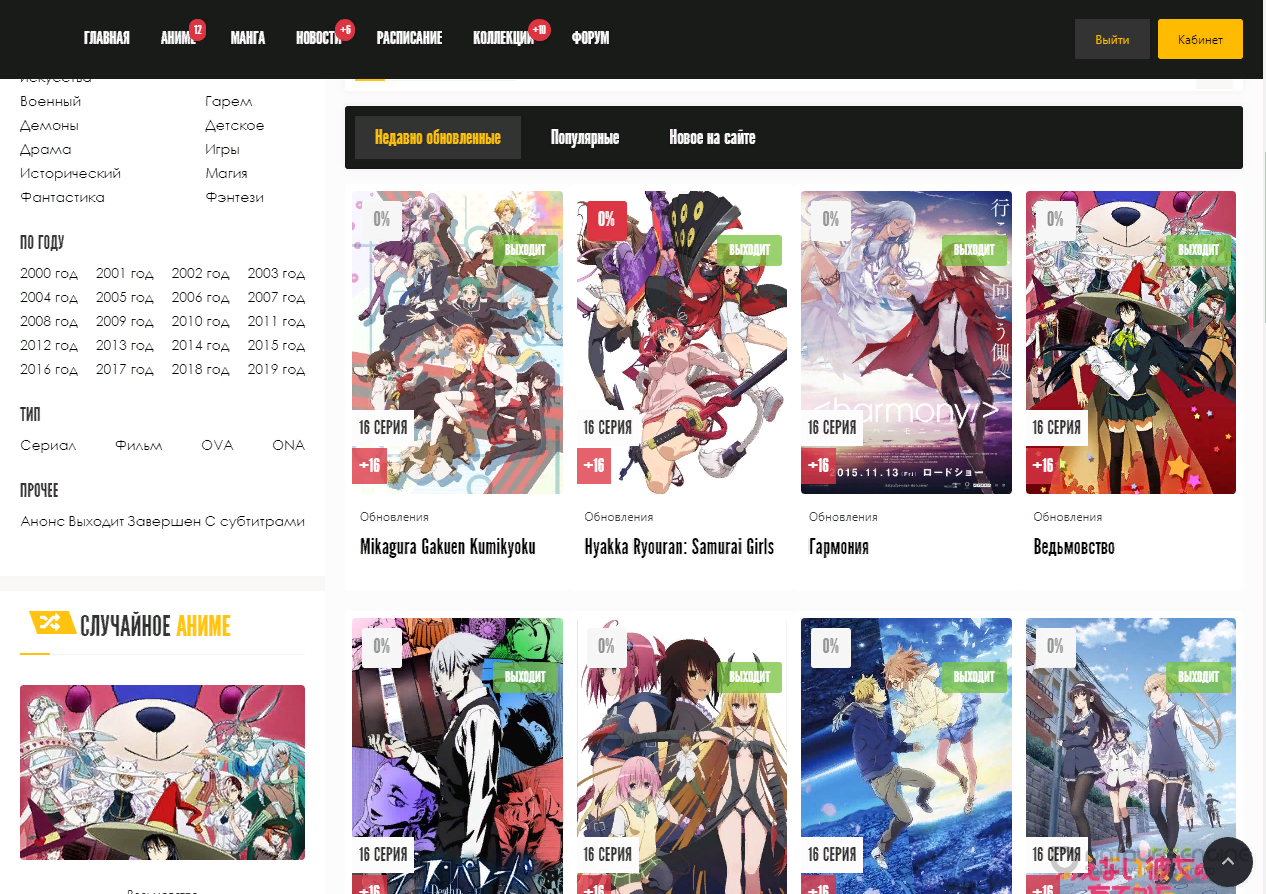Open the Форум link
The width and height of the screenshot is (1266, 894).
[591, 38]
